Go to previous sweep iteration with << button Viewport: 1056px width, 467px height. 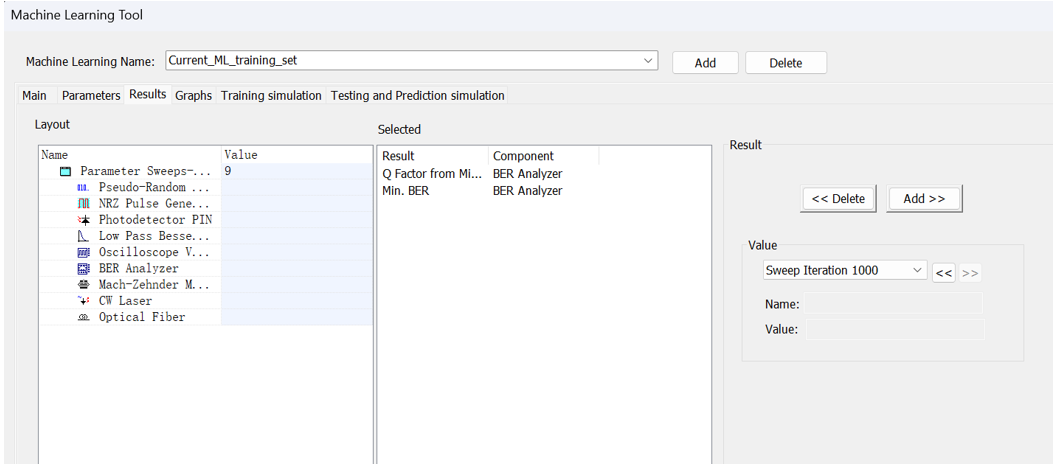click(943, 272)
